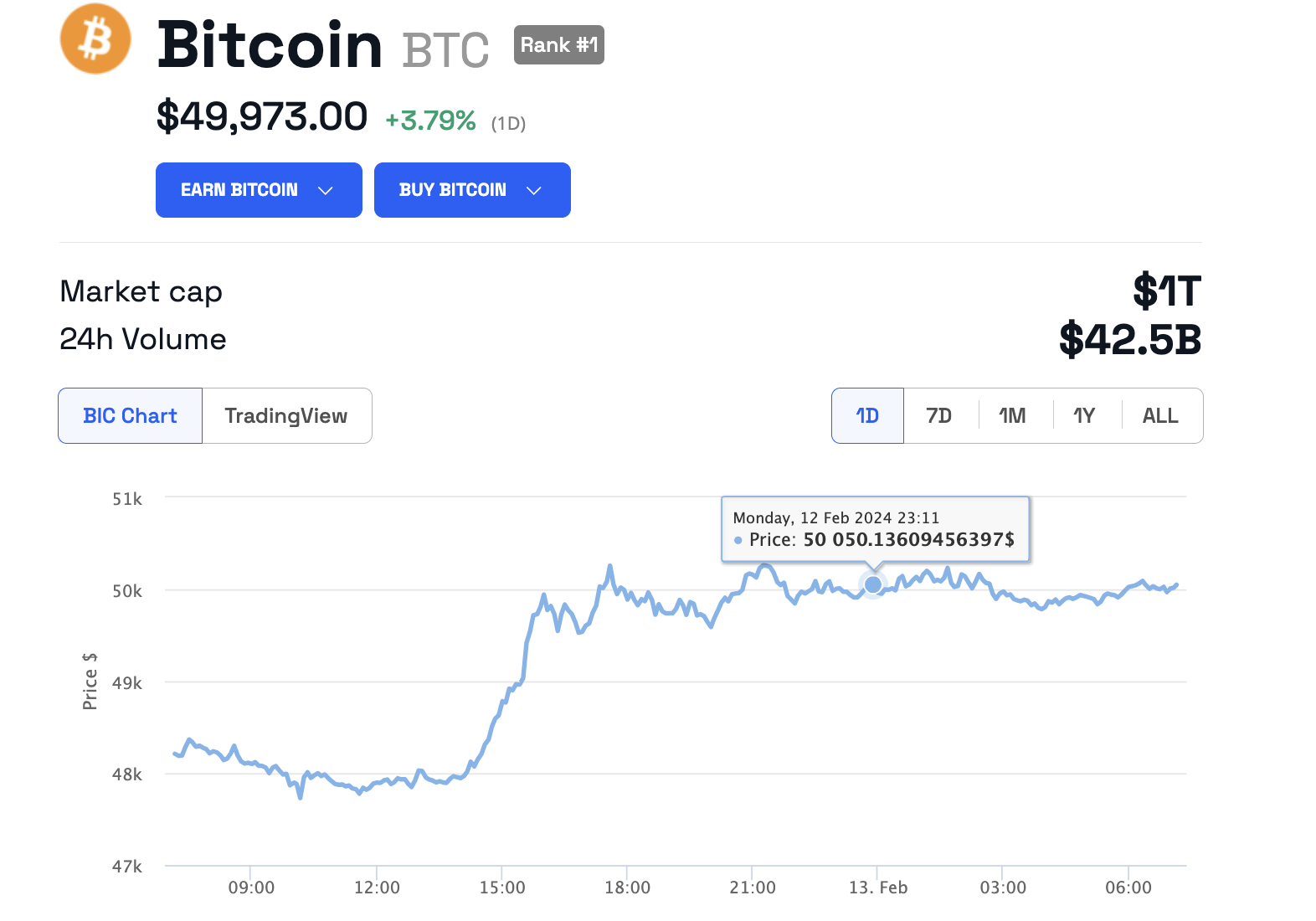Click the BTC ticker symbol

coord(445,50)
